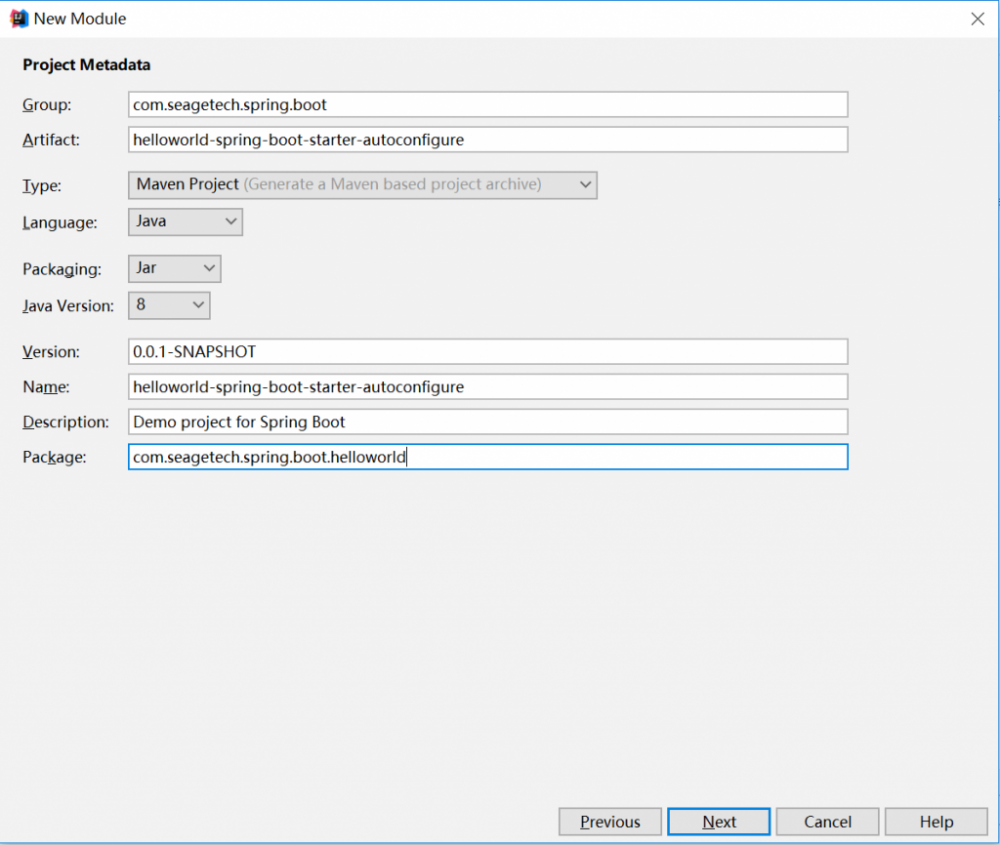This screenshot has width=1000, height=845.
Task: Click inside the Package input field
Action: pyautogui.click(x=487, y=456)
